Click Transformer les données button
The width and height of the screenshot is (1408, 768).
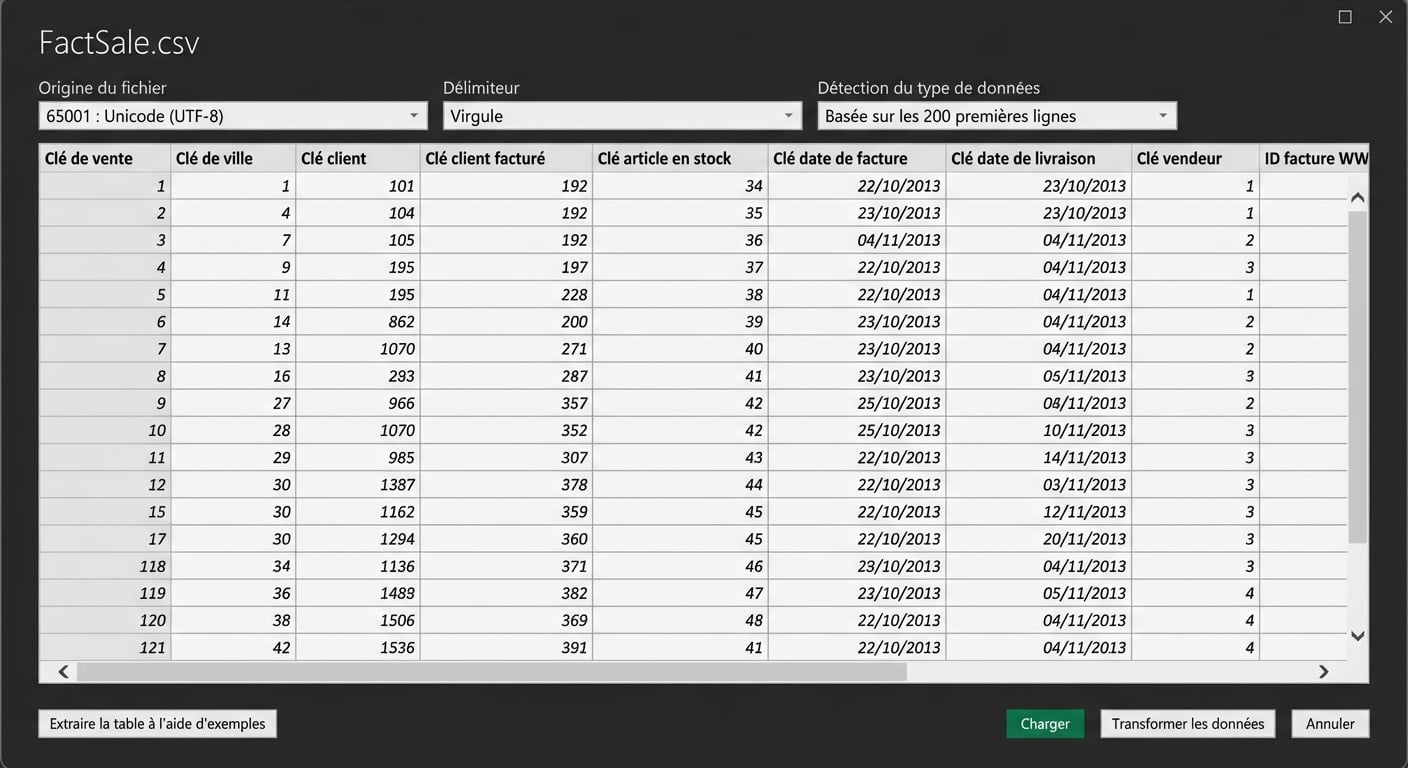pos(1187,724)
